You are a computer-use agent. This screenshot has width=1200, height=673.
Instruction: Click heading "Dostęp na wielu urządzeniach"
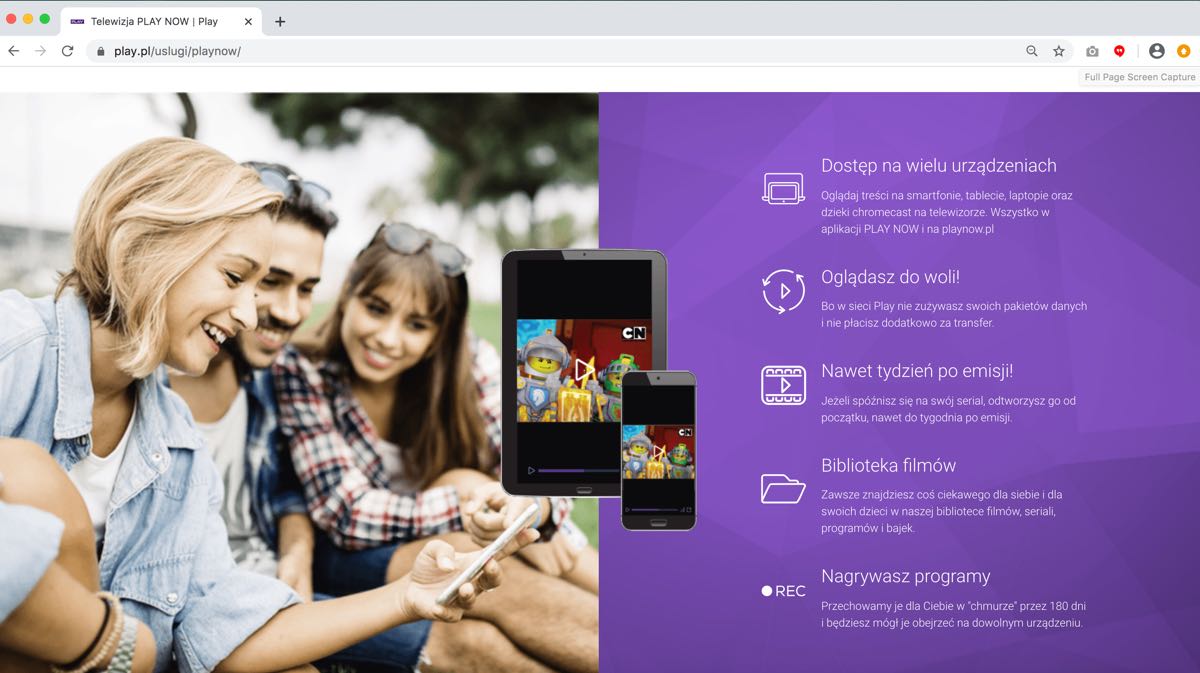[938, 166]
